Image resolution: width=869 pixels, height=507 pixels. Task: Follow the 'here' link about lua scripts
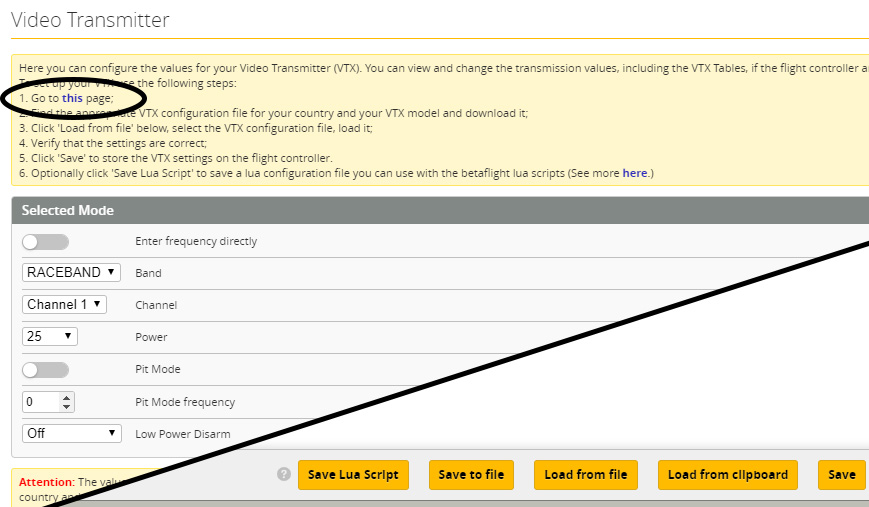tap(634, 173)
